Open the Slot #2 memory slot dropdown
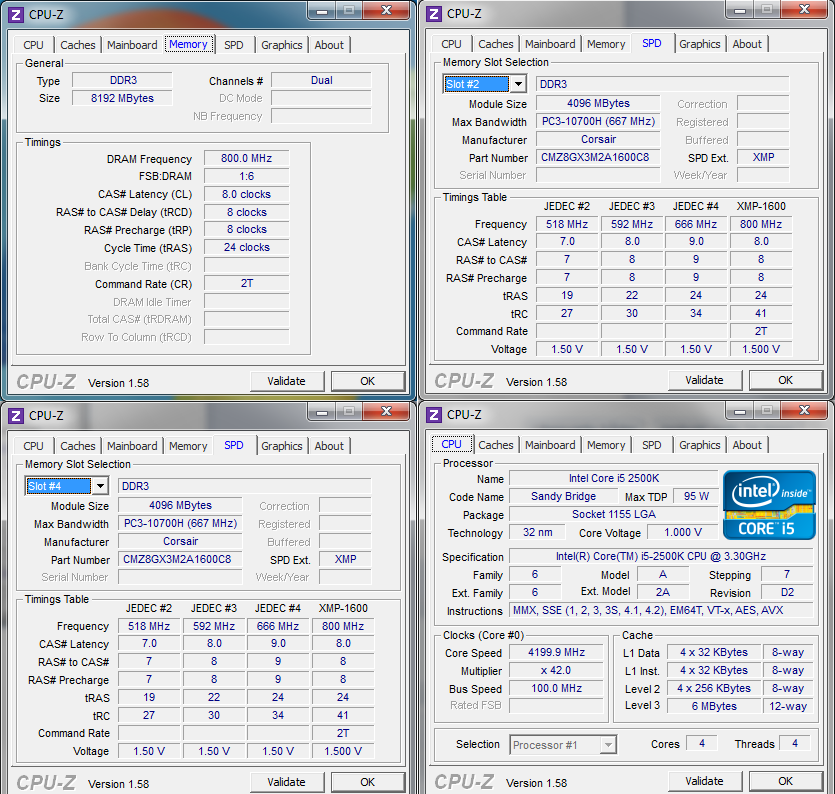Viewport: 835px width, 794px height. click(x=518, y=84)
